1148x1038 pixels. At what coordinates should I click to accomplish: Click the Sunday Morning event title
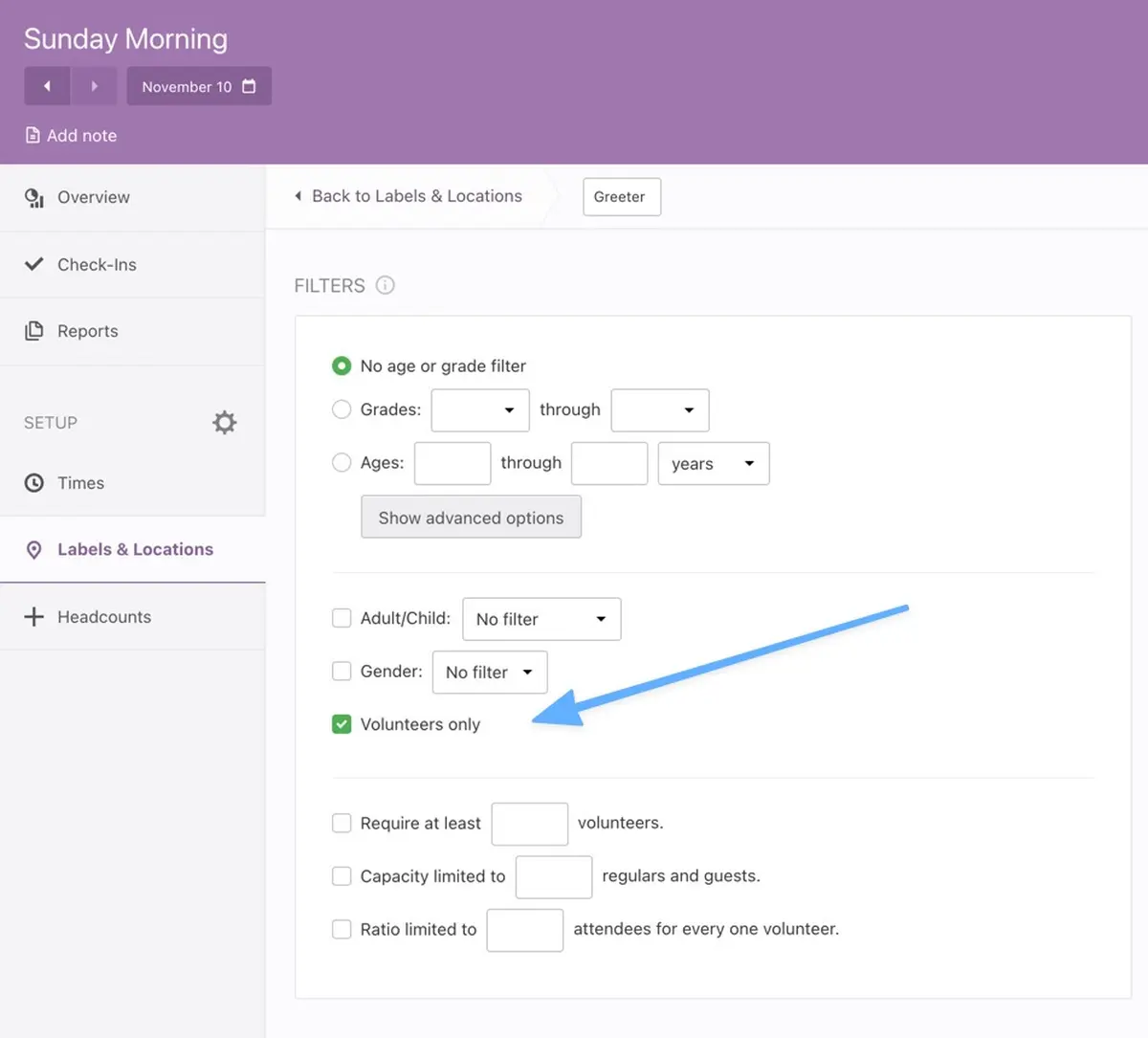[x=126, y=39]
